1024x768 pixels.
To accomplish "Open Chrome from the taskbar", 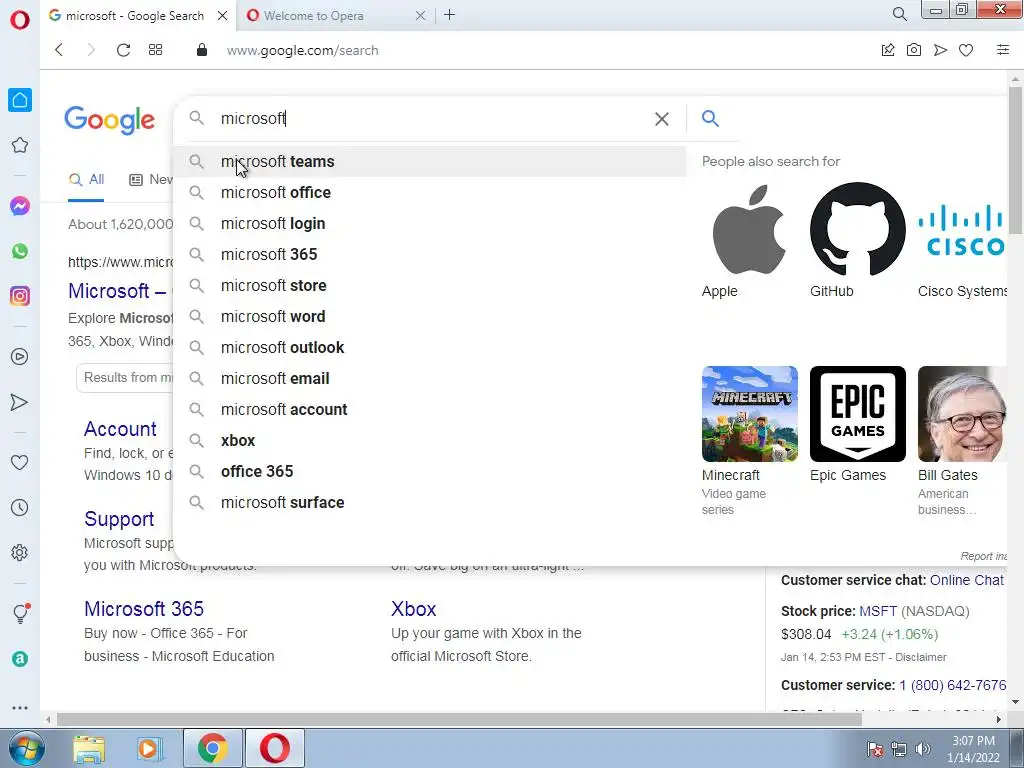I will (212, 748).
